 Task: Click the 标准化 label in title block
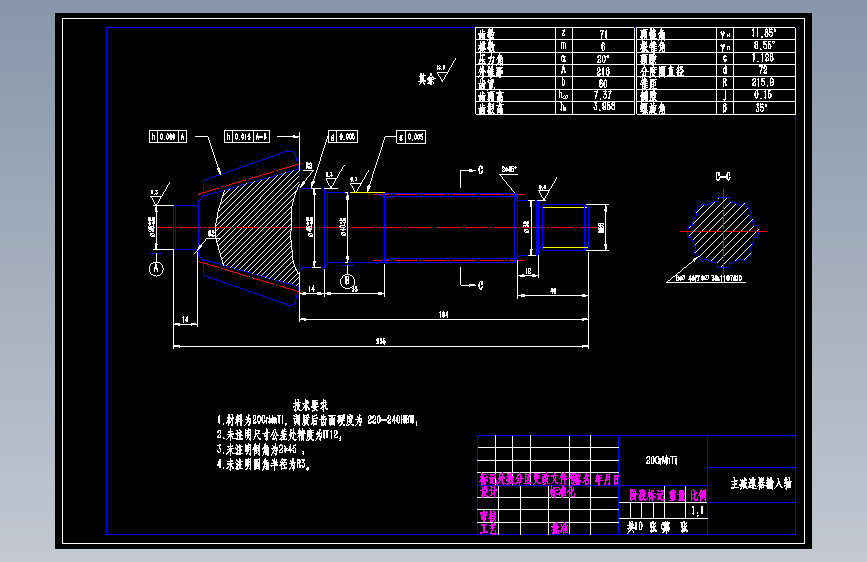pos(562,492)
